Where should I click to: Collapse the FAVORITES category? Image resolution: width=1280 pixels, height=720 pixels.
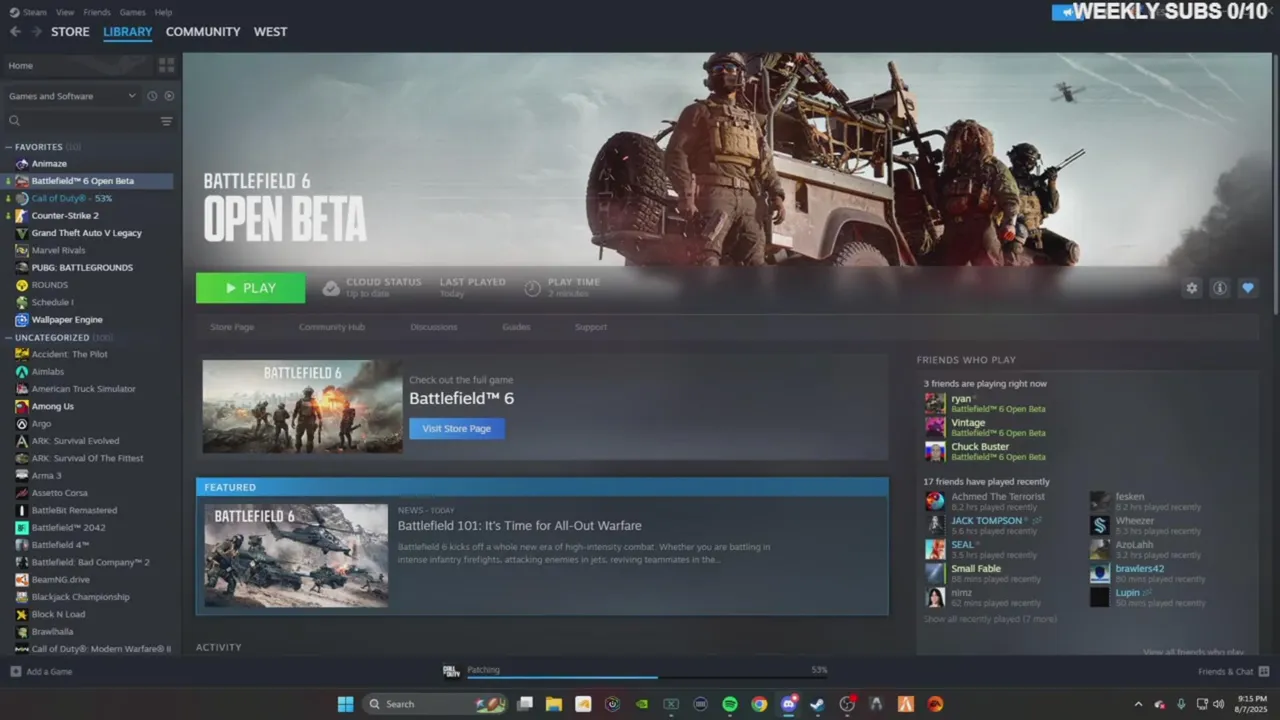(8, 147)
